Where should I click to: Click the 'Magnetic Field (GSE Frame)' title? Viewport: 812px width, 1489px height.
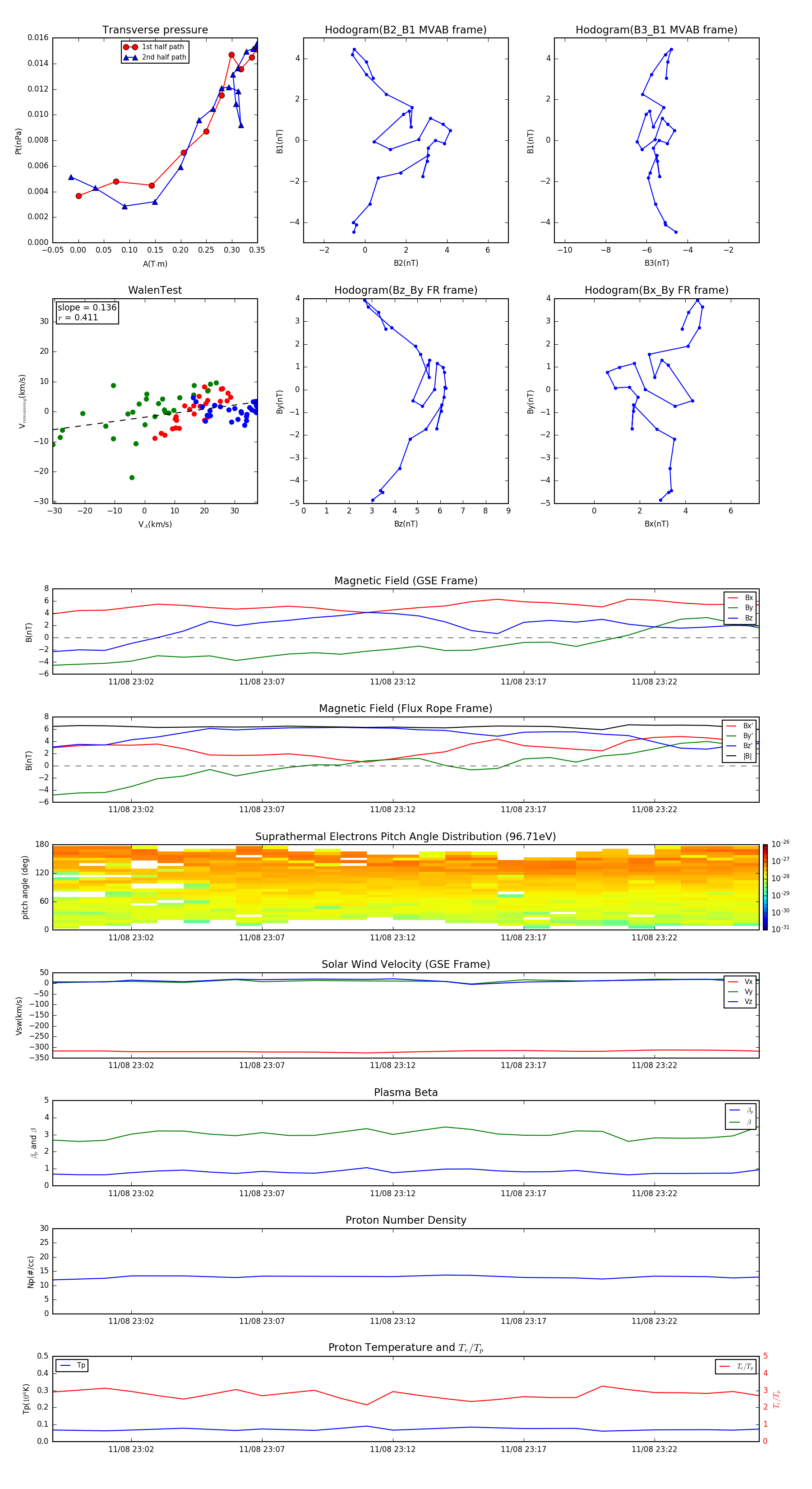(x=406, y=581)
